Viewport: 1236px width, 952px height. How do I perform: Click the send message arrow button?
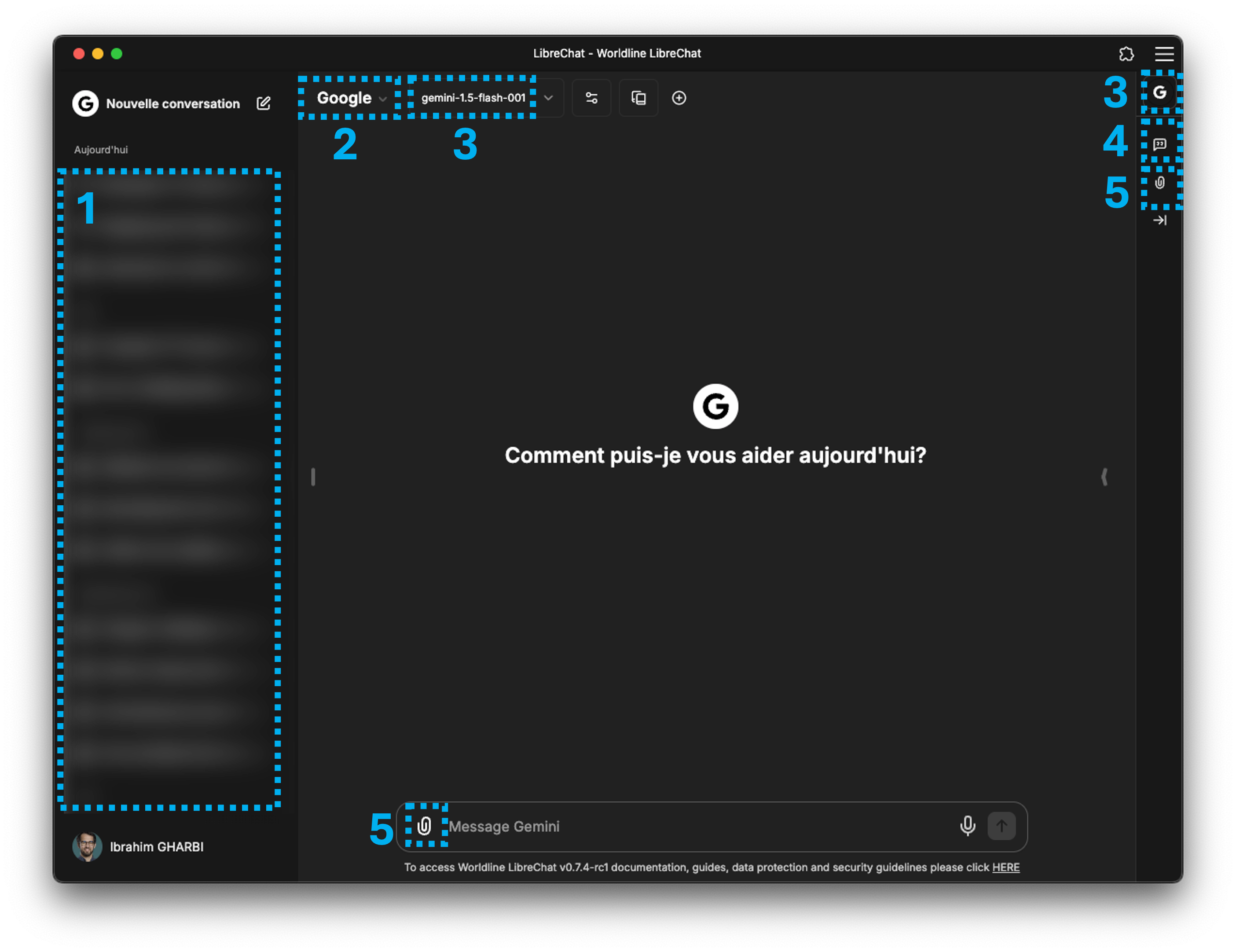pos(1001,827)
